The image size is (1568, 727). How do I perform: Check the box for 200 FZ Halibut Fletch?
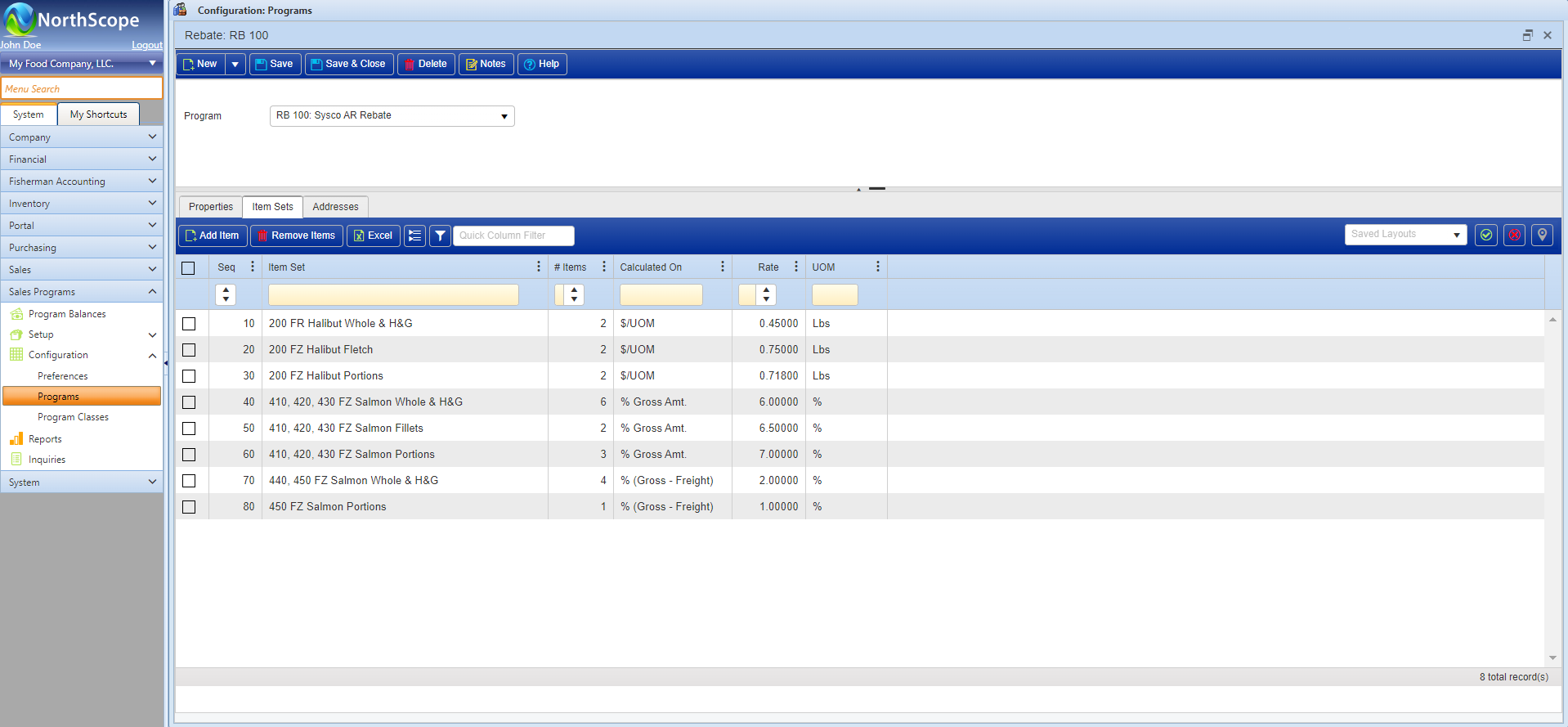tap(189, 350)
